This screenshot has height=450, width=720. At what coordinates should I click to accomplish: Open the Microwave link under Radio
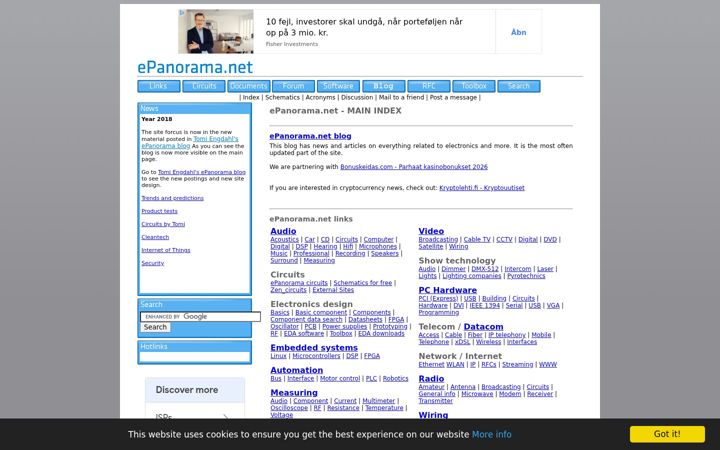[477, 394]
